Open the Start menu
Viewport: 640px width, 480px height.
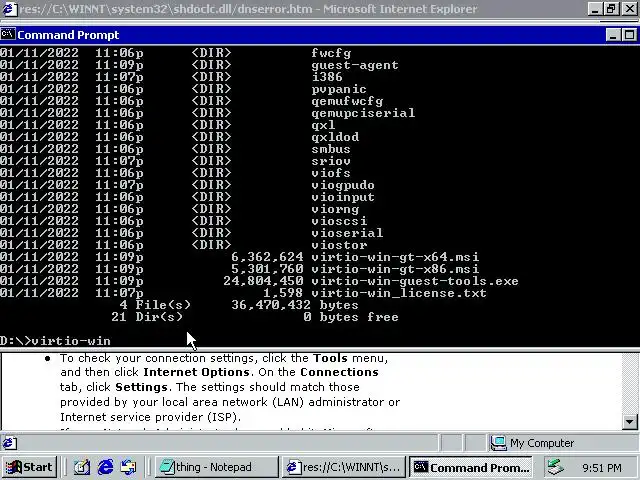29,467
